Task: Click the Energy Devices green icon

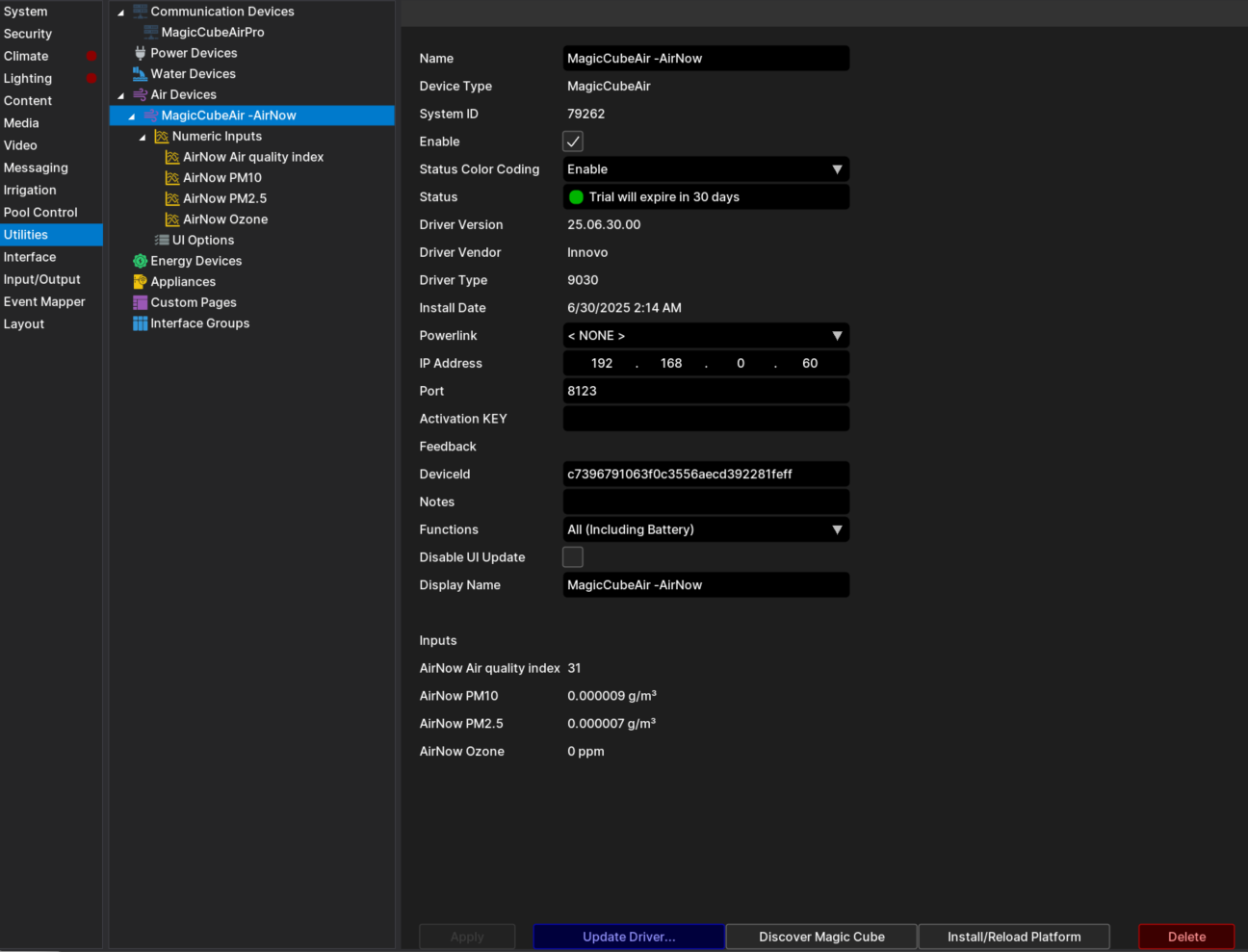Action: tap(140, 261)
